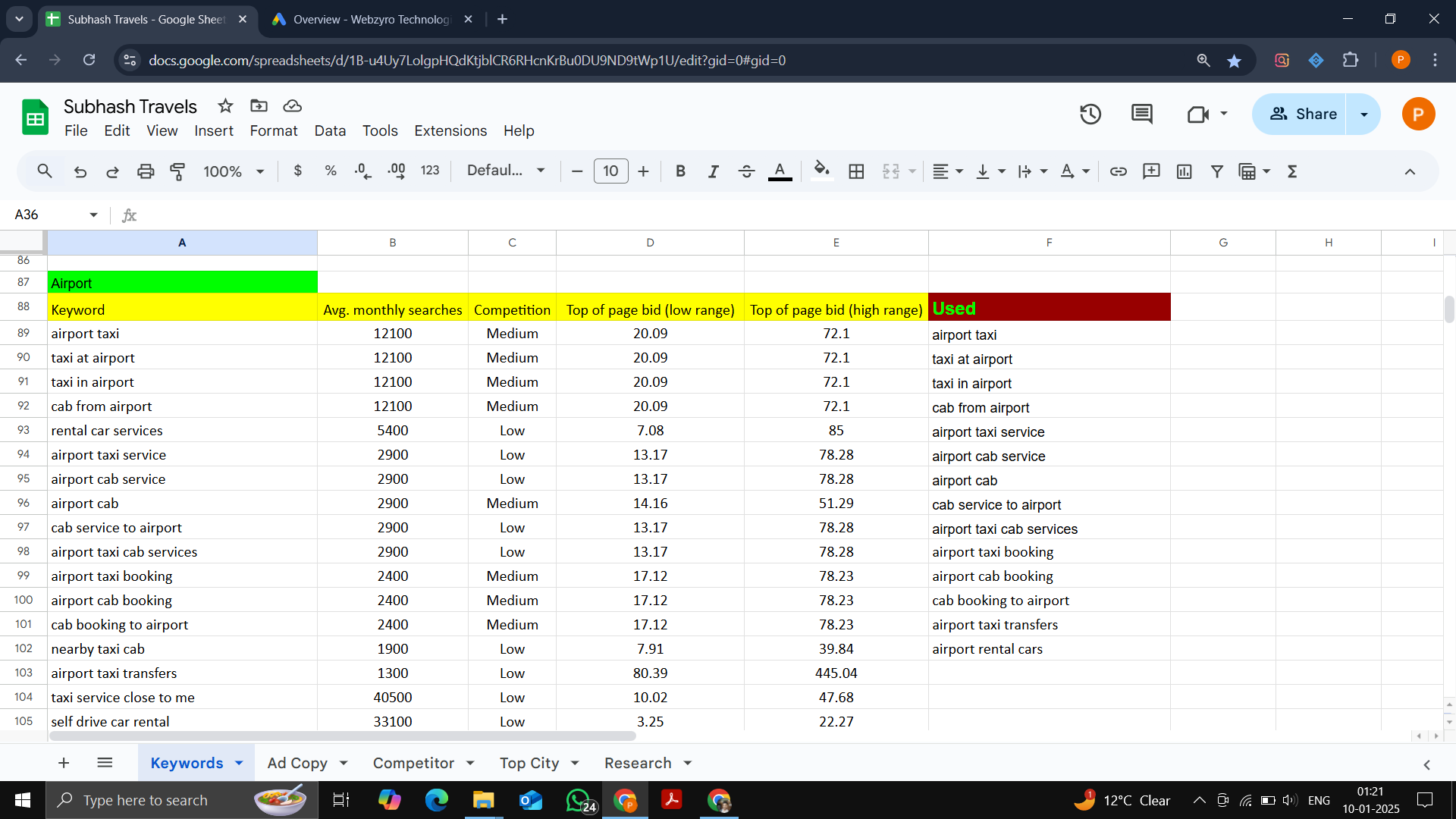Select the red Used header cell
Screen dimensions: 1456x819
click(1049, 309)
